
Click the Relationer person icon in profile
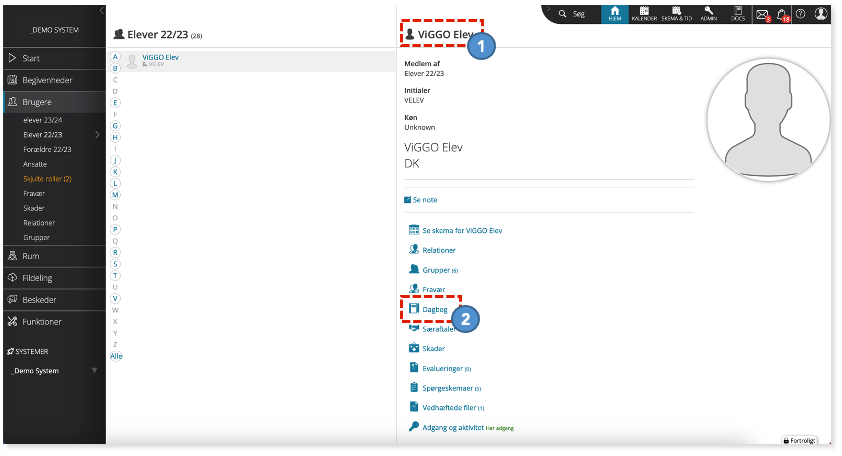[413, 249]
